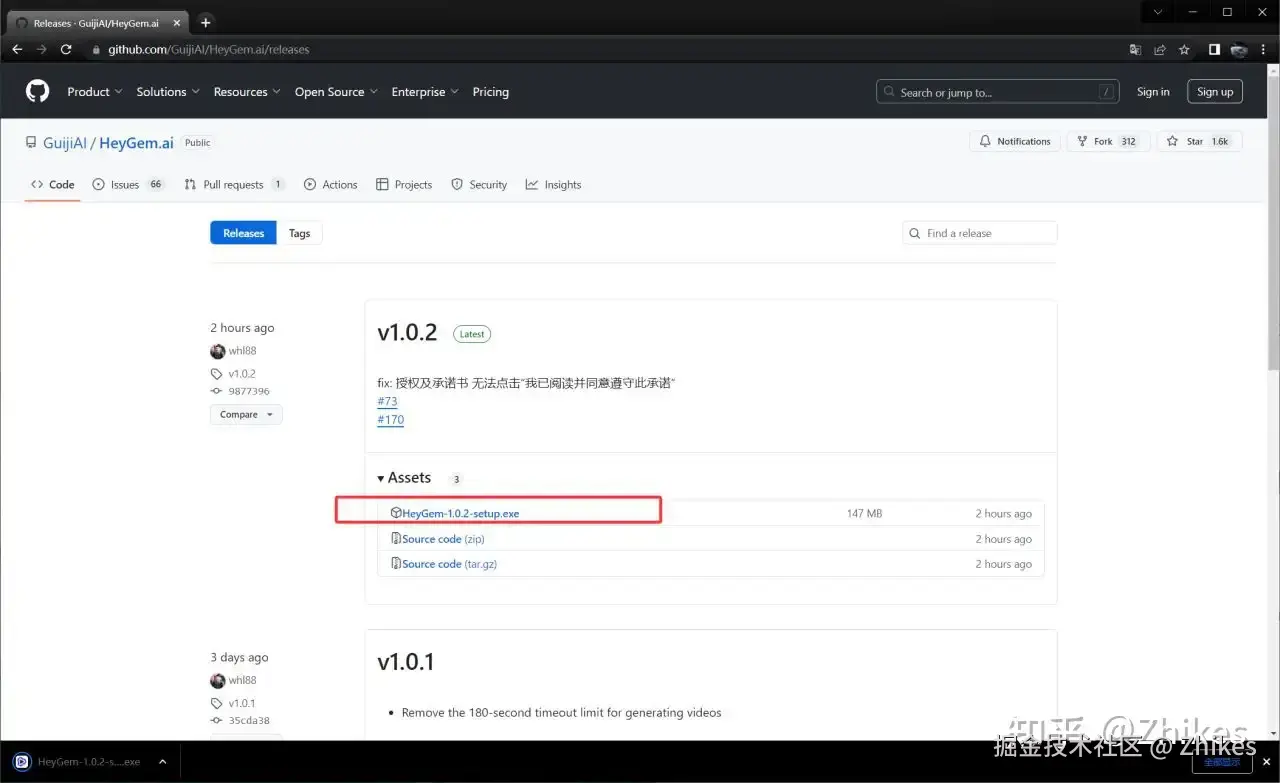Select the Releases button

tap(243, 233)
